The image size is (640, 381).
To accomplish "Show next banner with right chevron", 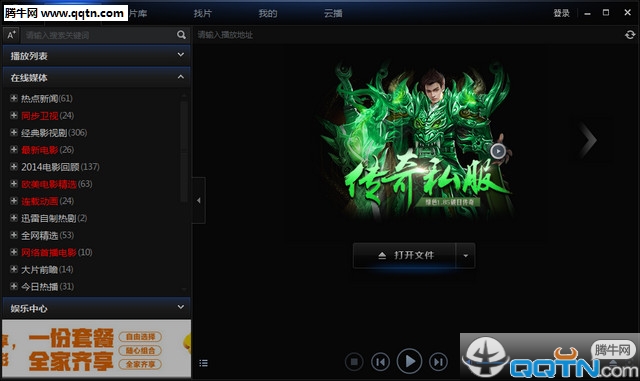I will pos(588,140).
